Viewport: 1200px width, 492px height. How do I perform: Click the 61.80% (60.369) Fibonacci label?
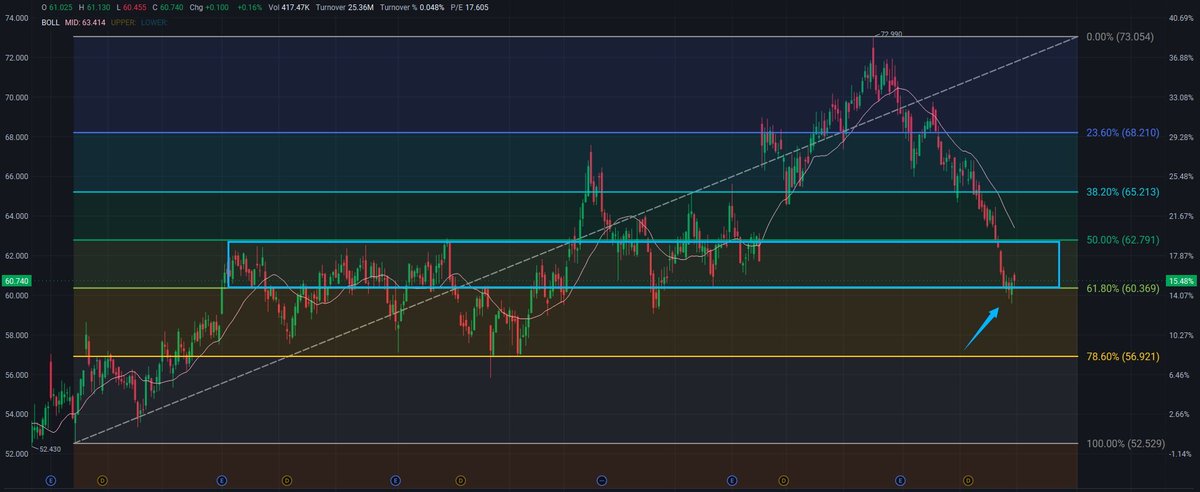1125,288
